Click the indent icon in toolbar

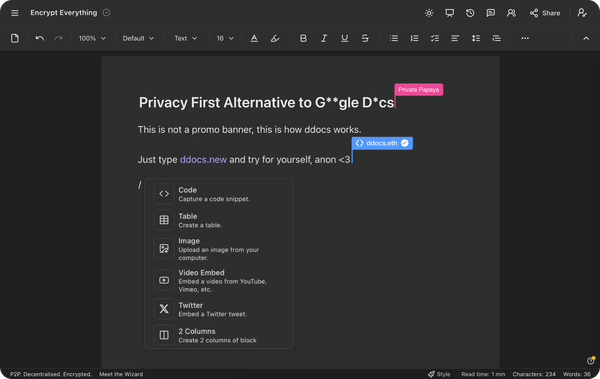tap(496, 38)
